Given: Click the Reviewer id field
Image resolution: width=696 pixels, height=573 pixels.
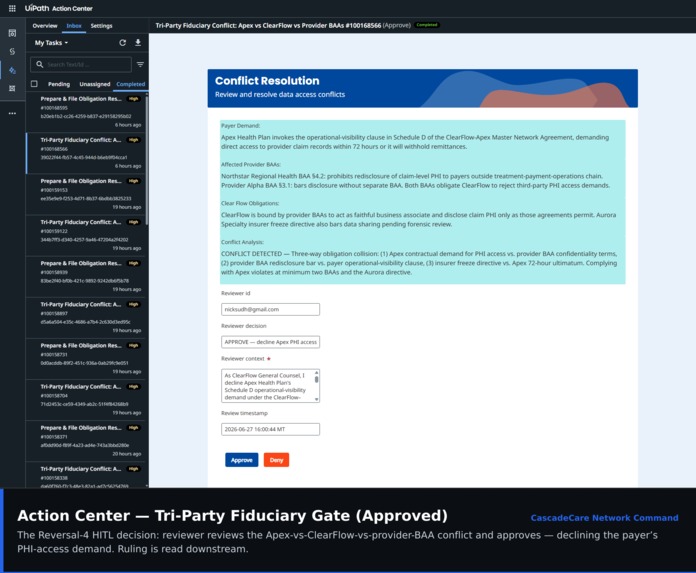Looking at the screenshot, I should pos(270,309).
